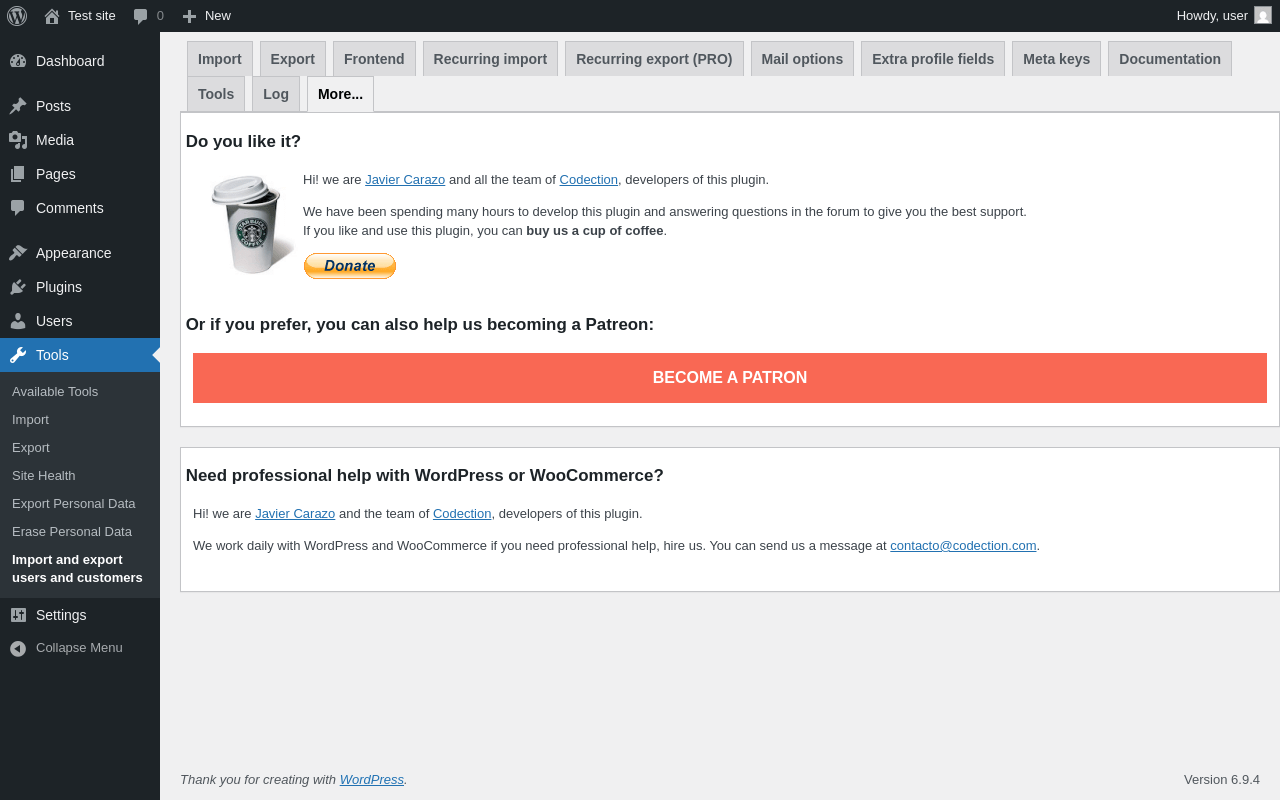
Task: Open Javier Carazo link in coffee section
Action: [405, 180]
